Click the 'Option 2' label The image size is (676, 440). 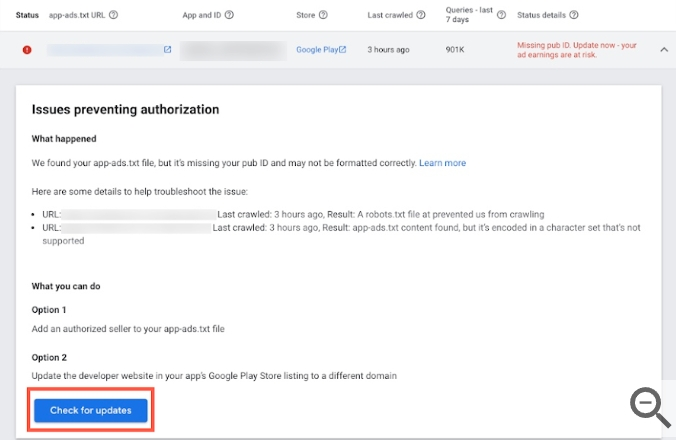tap(49, 357)
